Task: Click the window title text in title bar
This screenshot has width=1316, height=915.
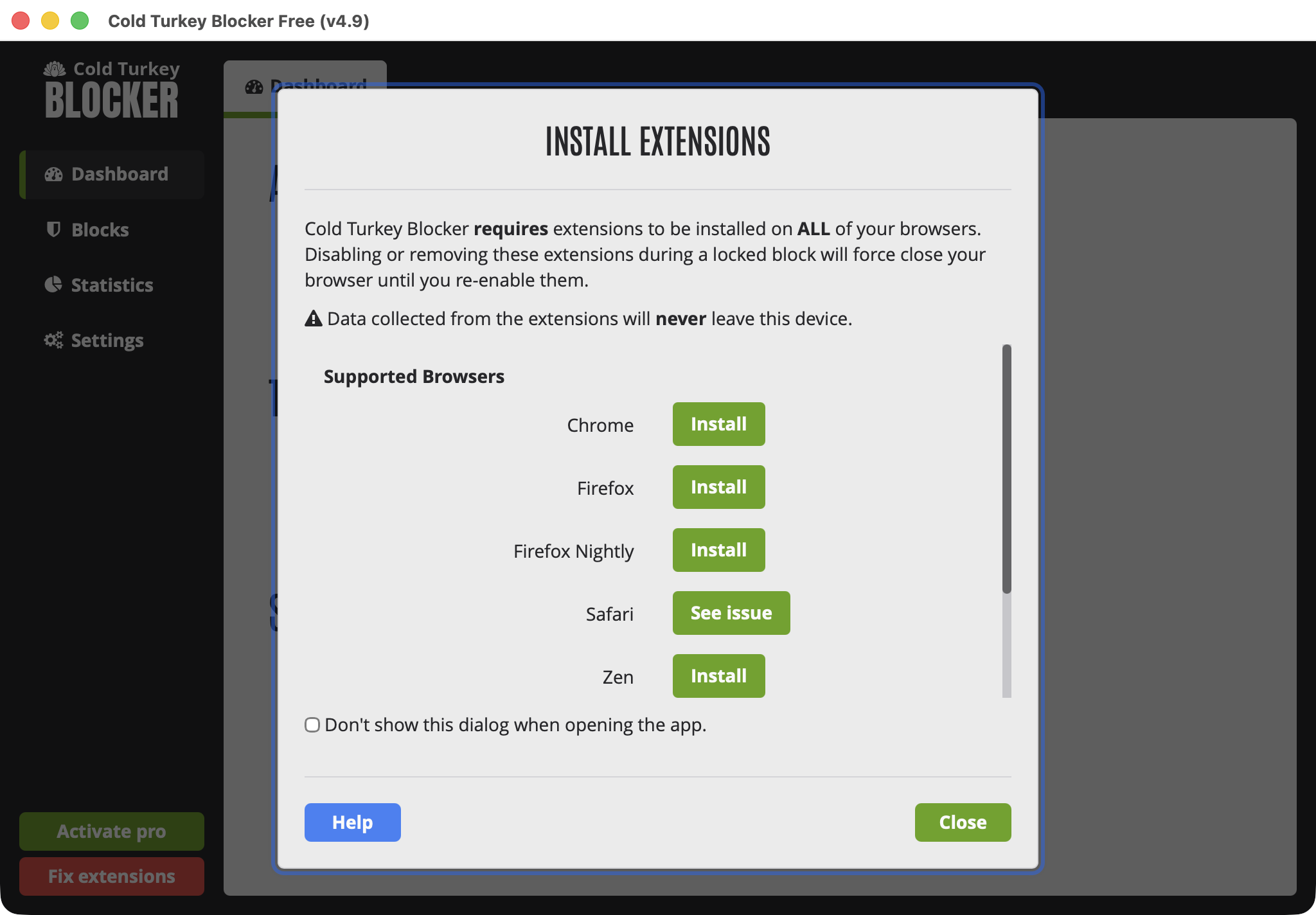Action: (238, 21)
